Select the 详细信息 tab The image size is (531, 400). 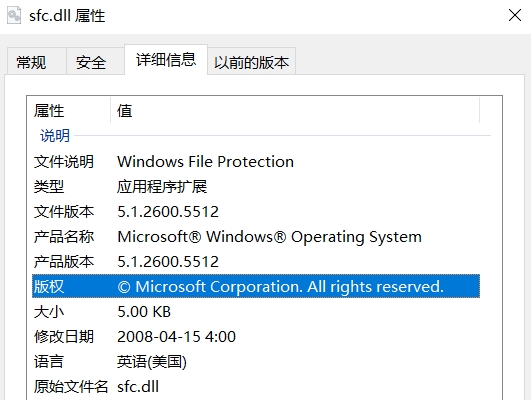(166, 60)
